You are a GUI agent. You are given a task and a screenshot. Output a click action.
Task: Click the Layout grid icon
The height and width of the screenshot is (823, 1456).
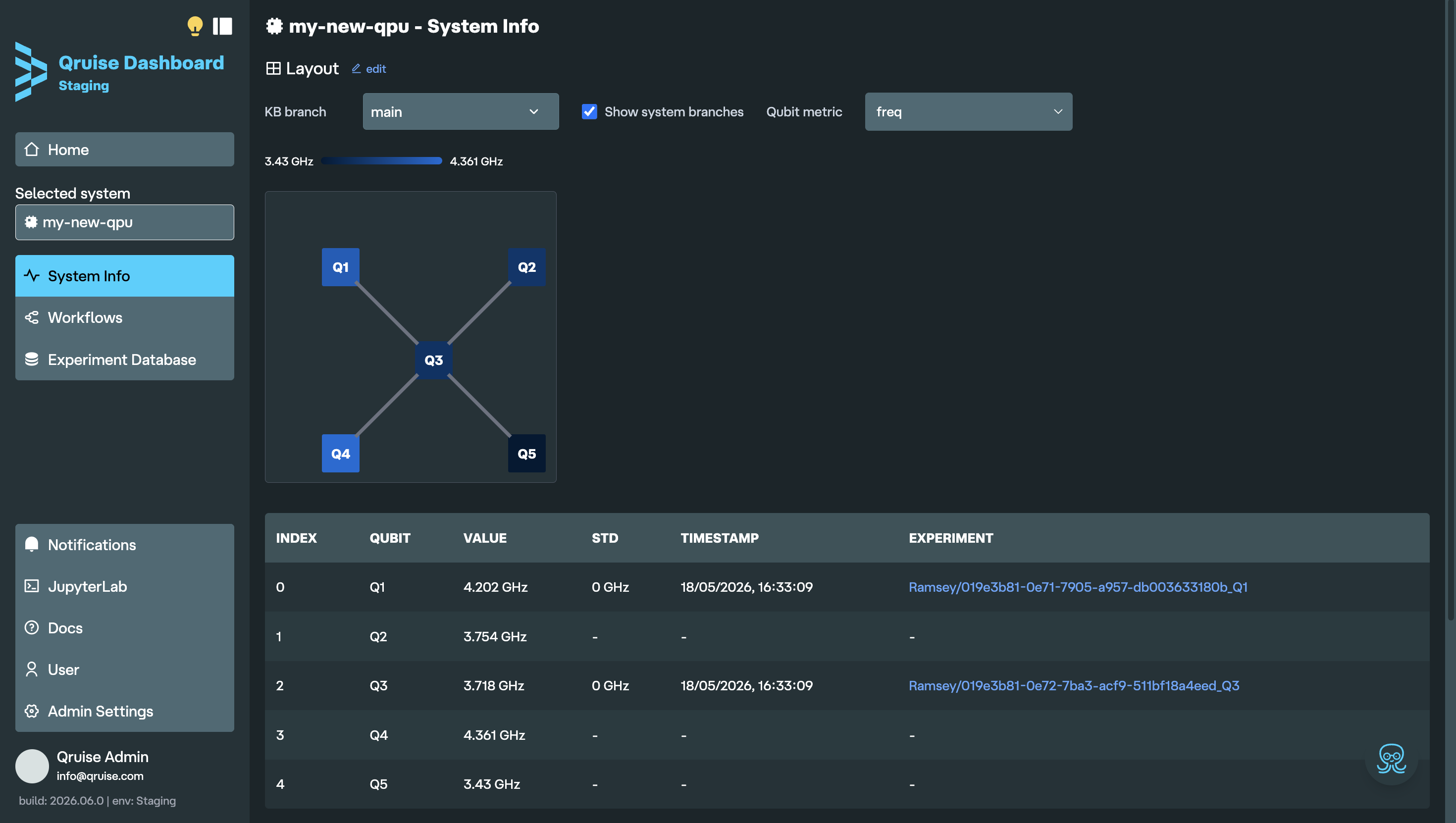(273, 68)
